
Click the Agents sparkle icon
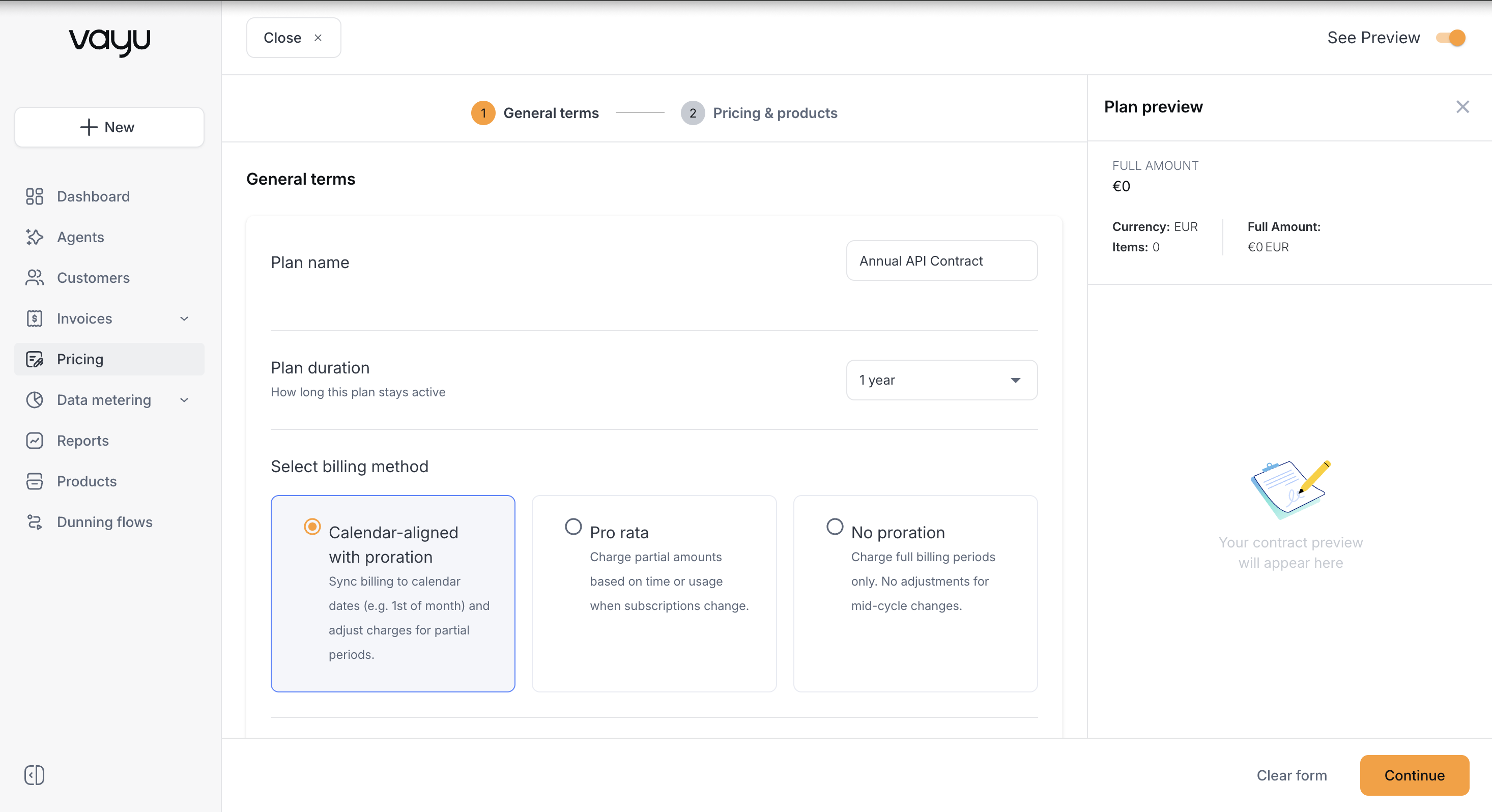click(35, 237)
